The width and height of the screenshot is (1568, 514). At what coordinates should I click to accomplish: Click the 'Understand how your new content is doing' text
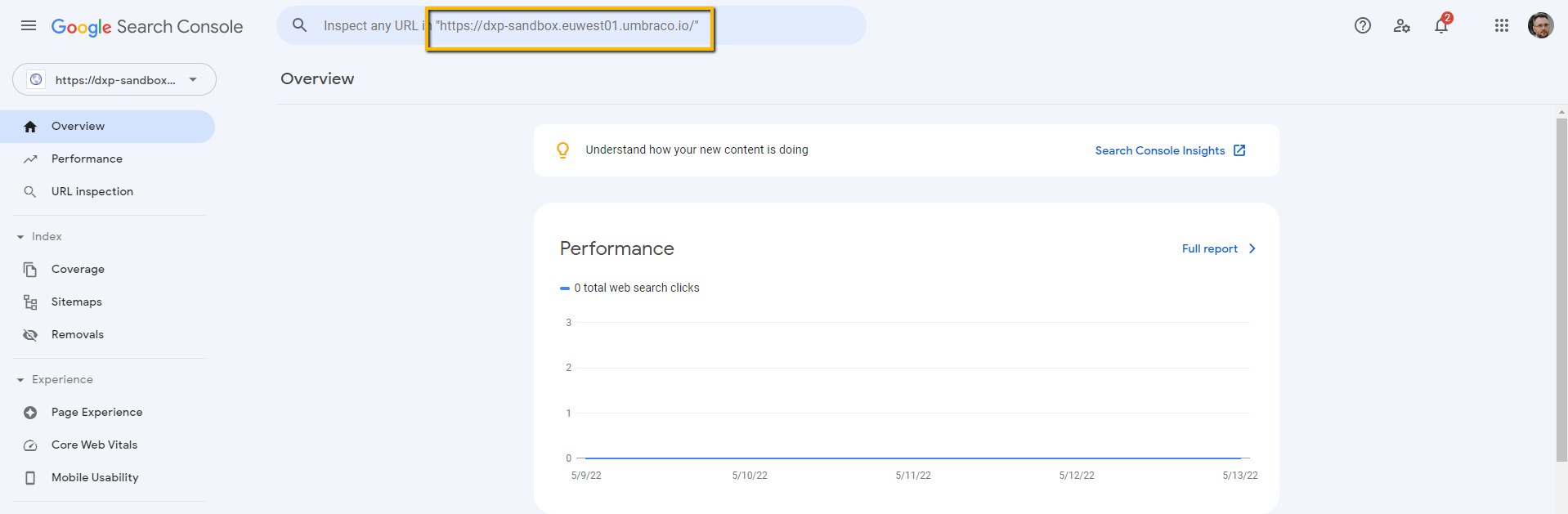pos(697,150)
